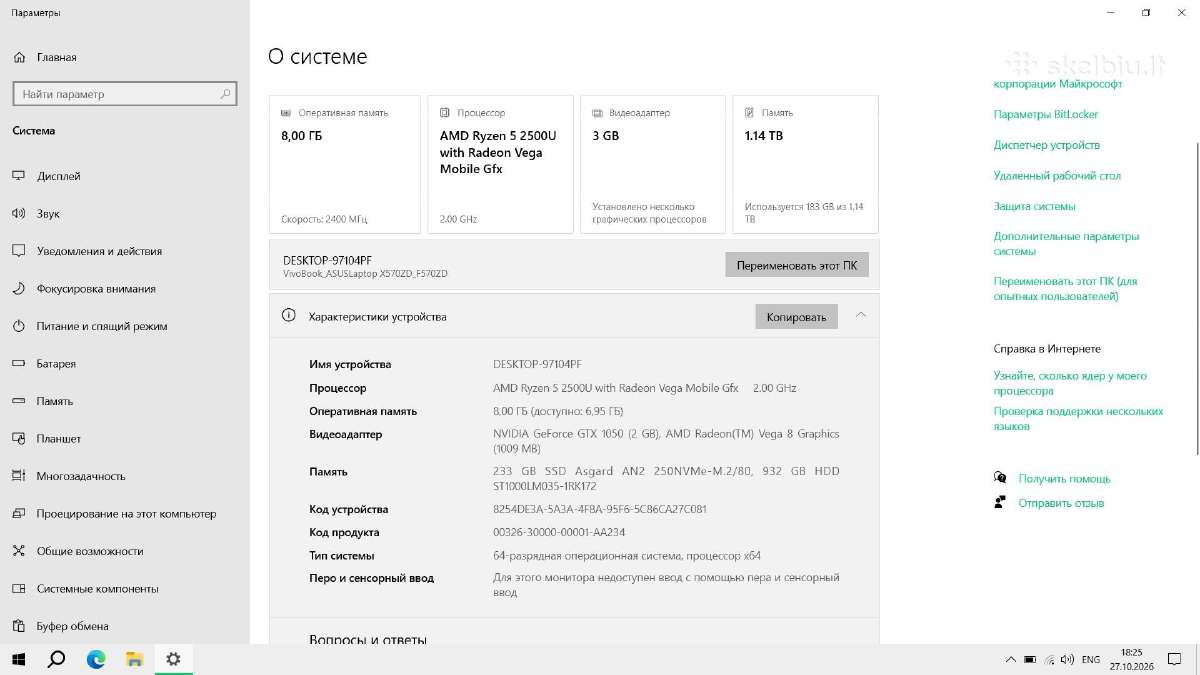1200x675 pixels.
Task: Click the Процессор AMD Ryzen card
Action: pyautogui.click(x=500, y=165)
